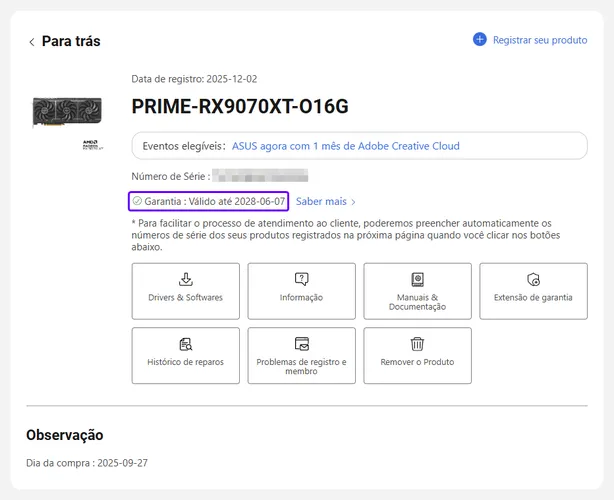614x500 pixels.
Task: Click the Garantia valid until 2028-06-07 text
Action: click(x=215, y=201)
